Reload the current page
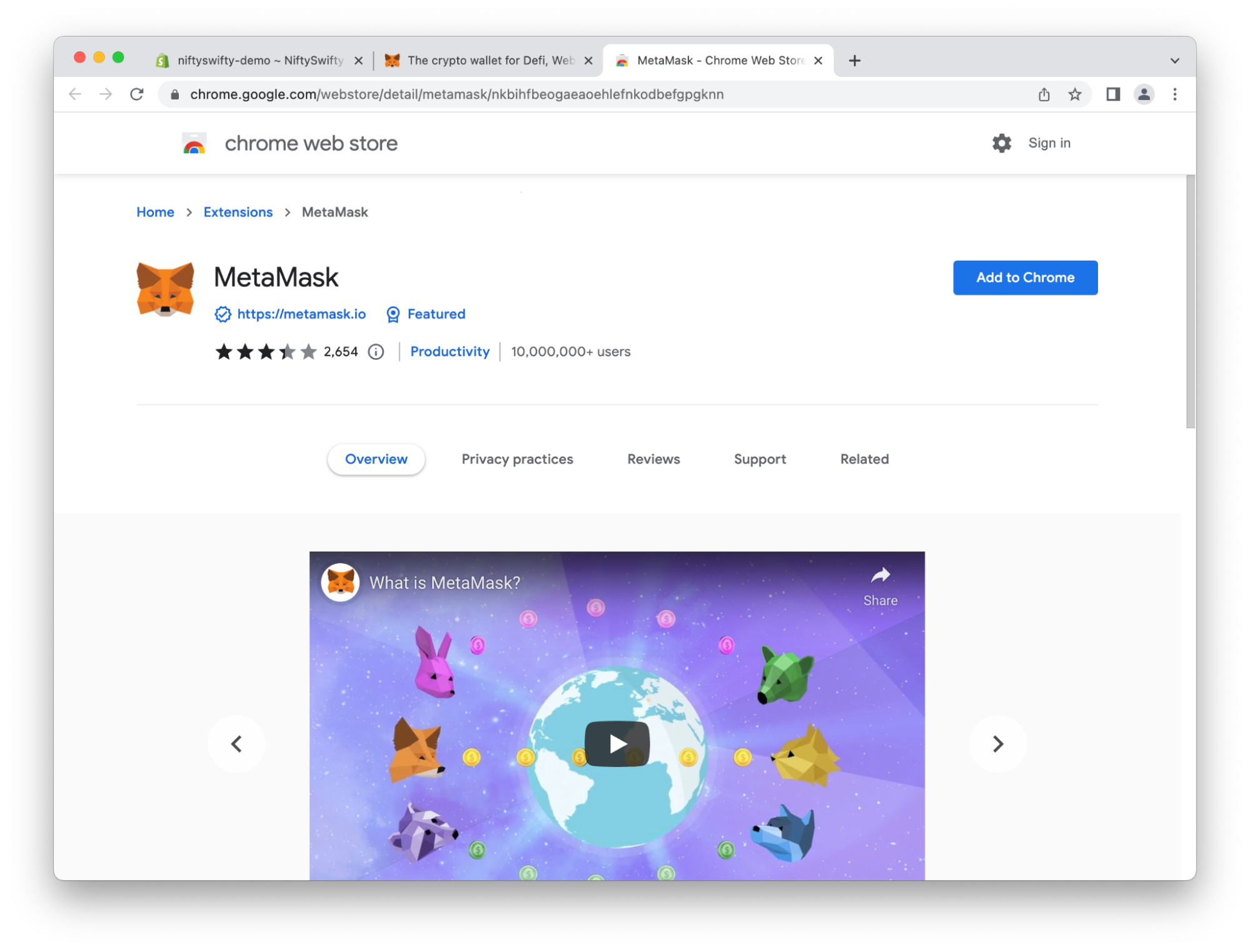Screen dimensions: 1250x952 point(137,94)
